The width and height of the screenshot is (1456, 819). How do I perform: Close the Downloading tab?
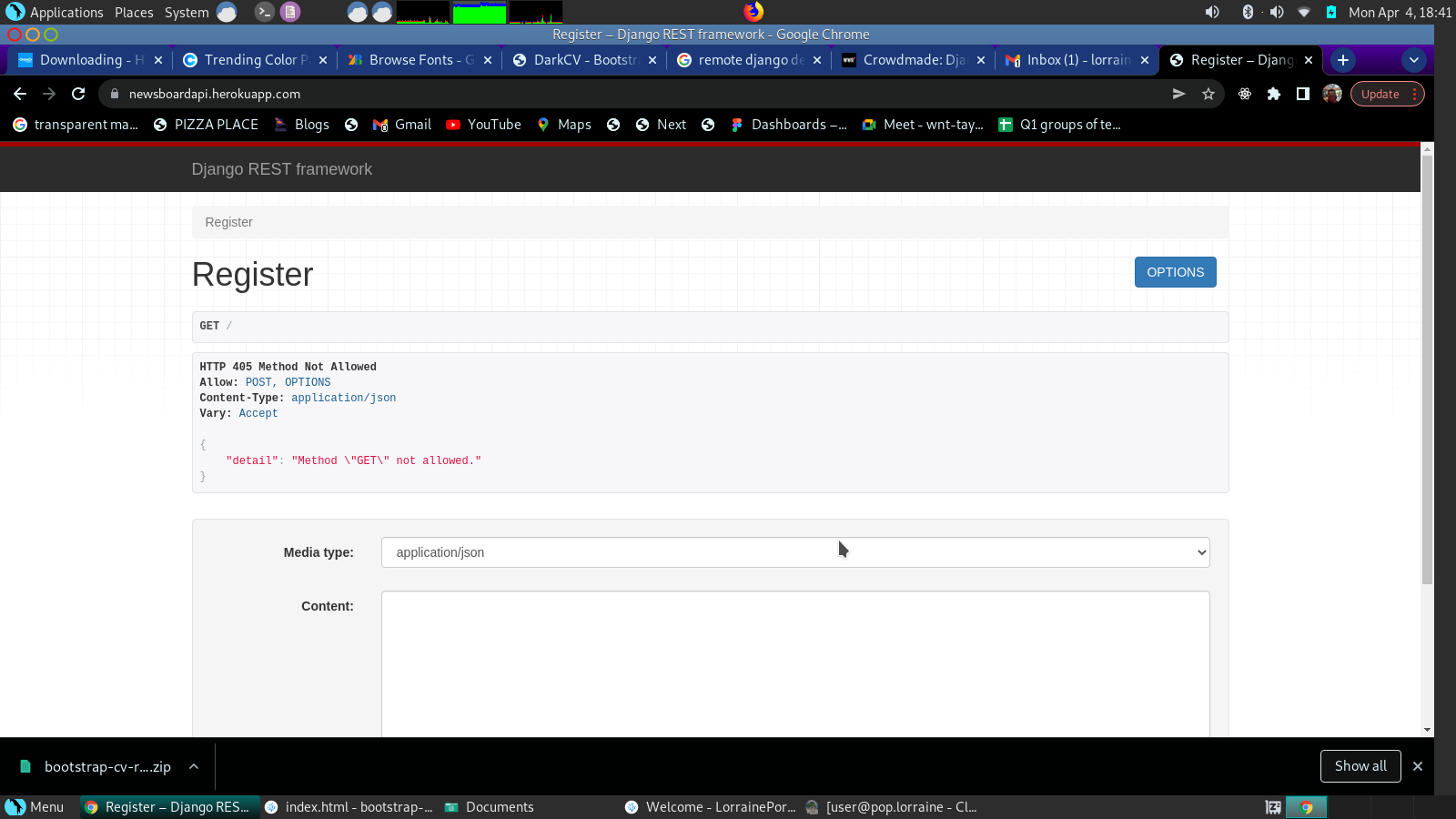coord(158,60)
